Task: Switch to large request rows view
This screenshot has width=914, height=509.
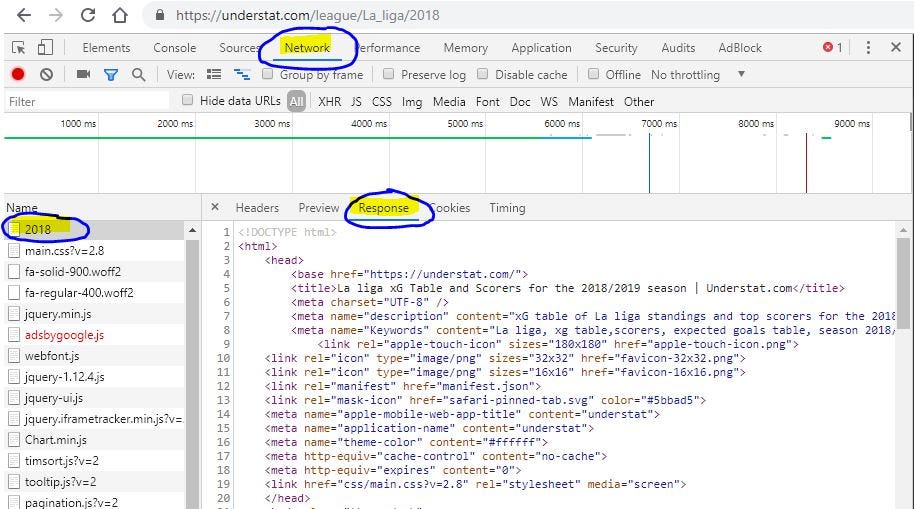Action: click(214, 74)
